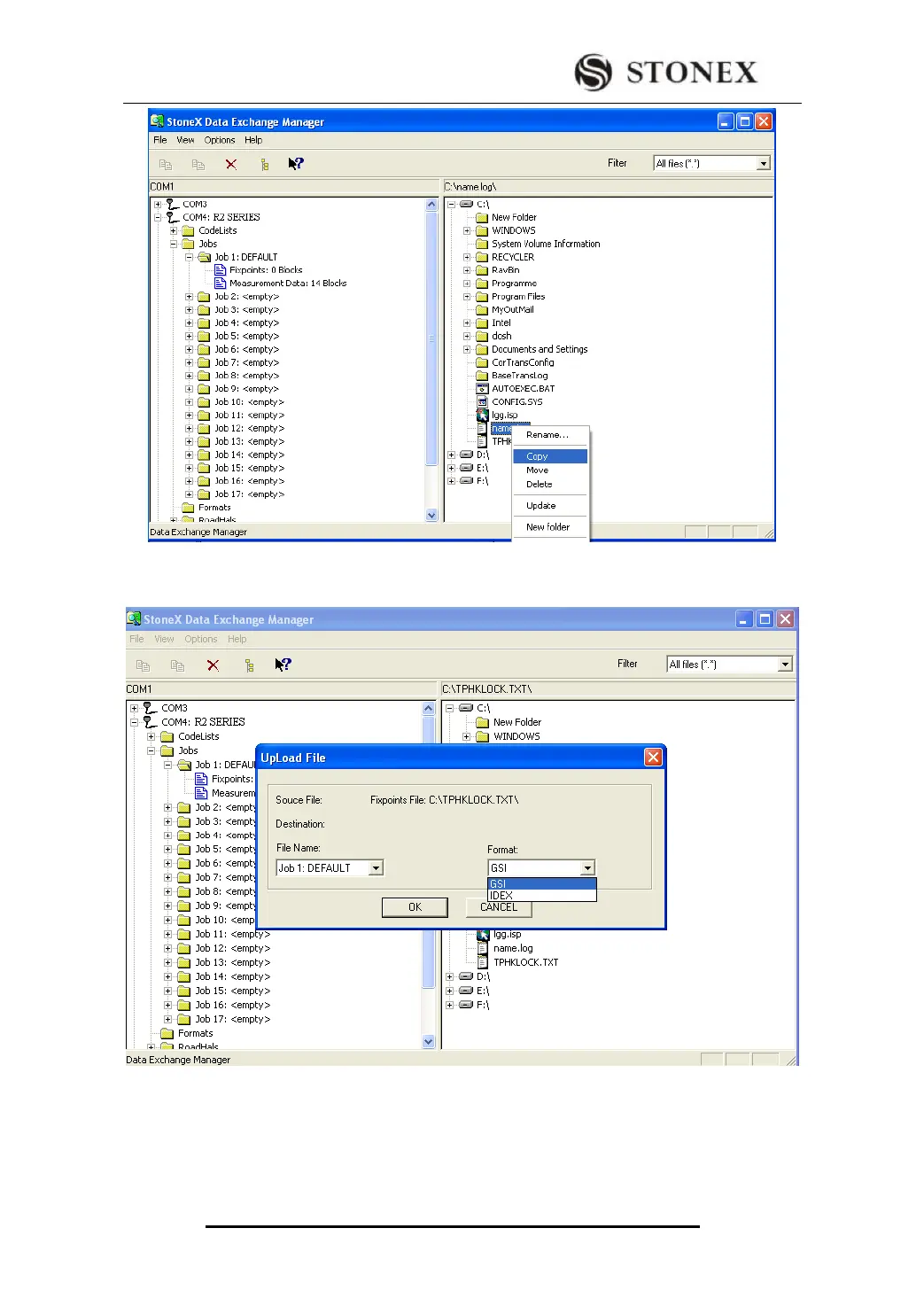Expand the E:\ drive in lower window
The image size is (924, 1306).
[x=450, y=991]
